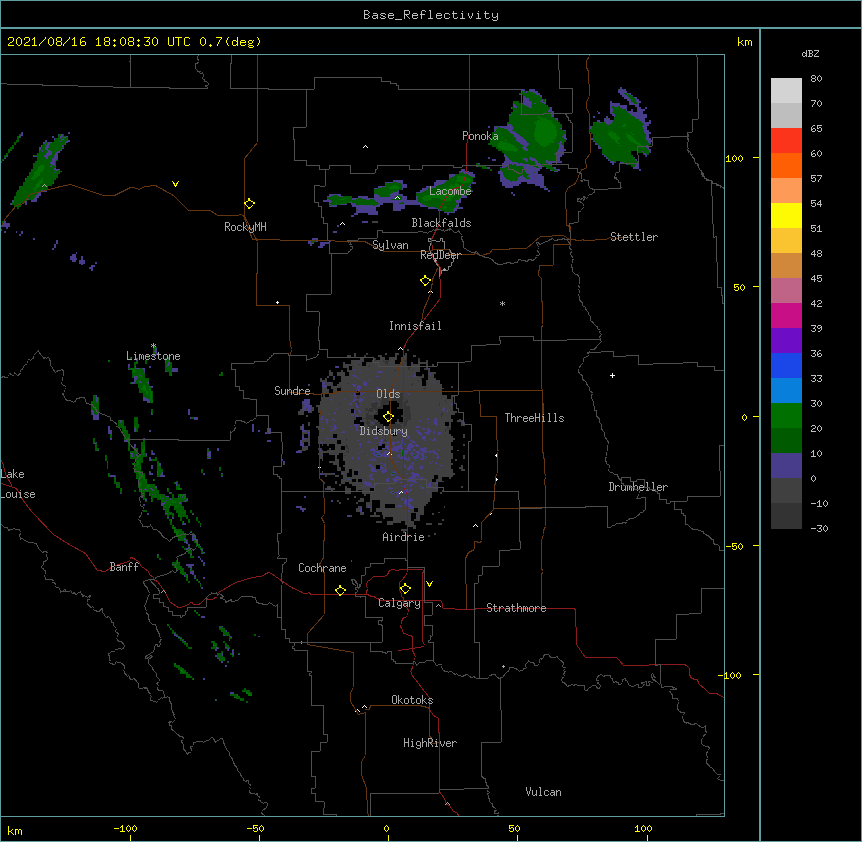Click the white plus marker north of Drumheller

(x=612, y=375)
